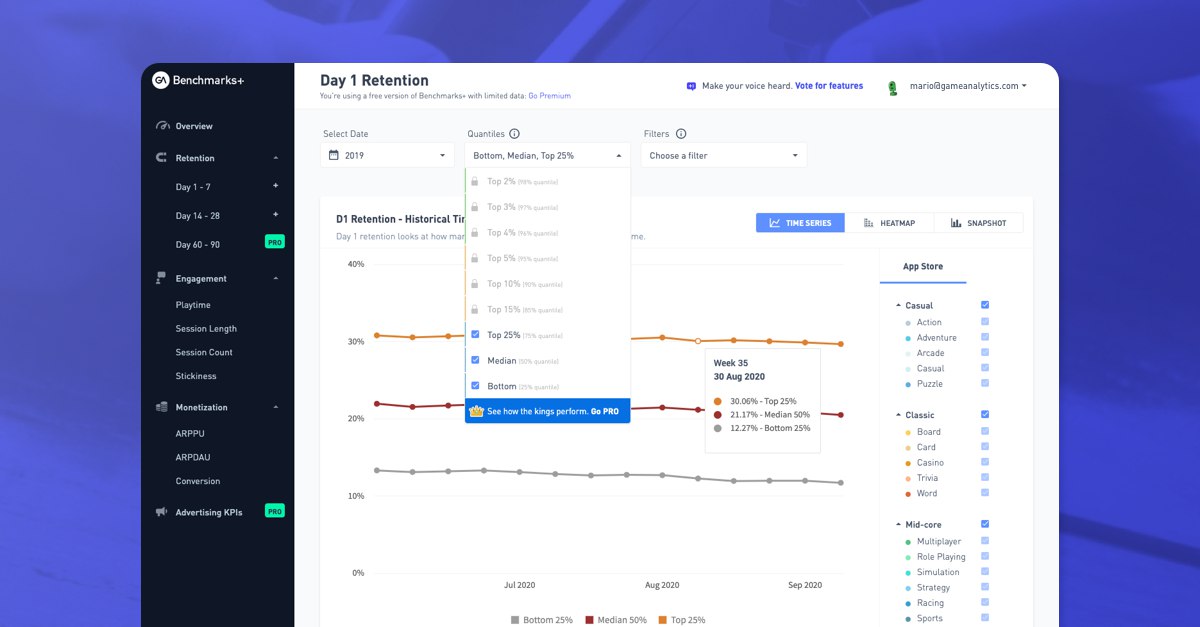
Task: Click the plus icon beside Day 14 - 28
Action: point(276,214)
